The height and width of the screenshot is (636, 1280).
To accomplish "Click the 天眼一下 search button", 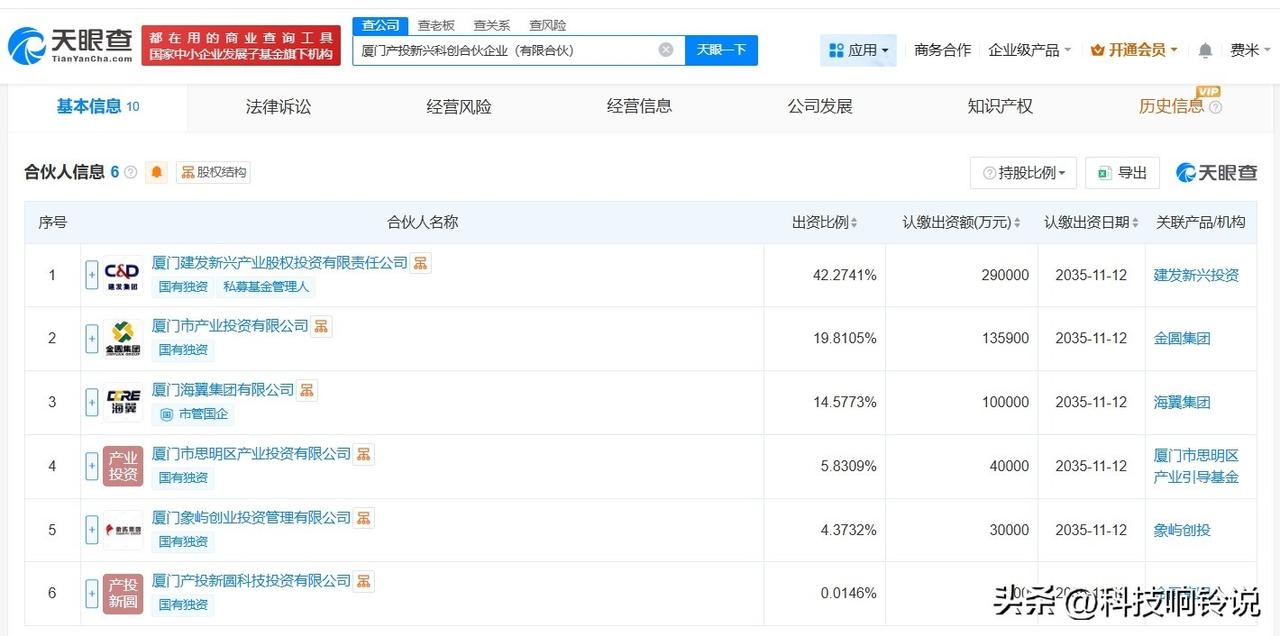I will pos(721,50).
